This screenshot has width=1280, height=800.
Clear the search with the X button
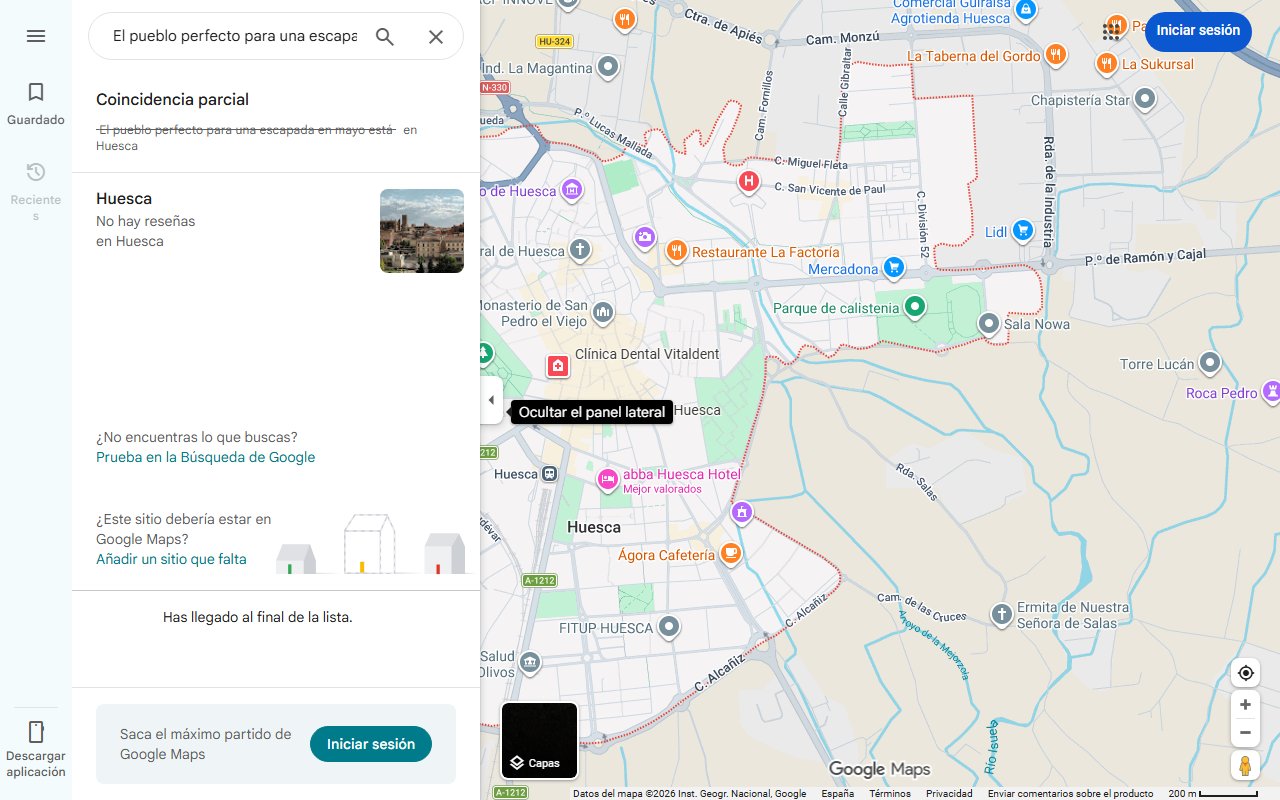coord(436,36)
